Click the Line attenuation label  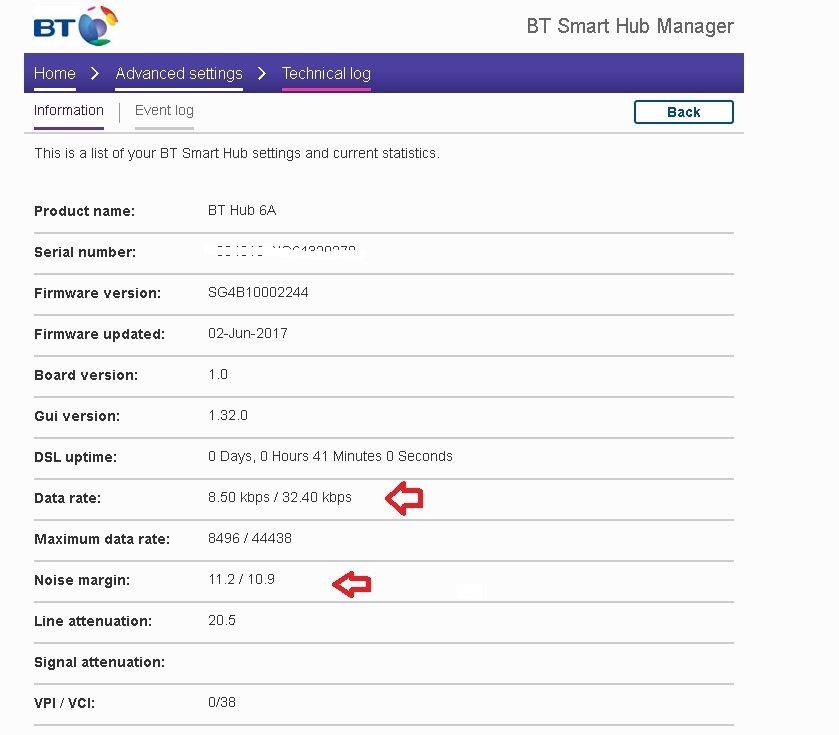coord(93,621)
